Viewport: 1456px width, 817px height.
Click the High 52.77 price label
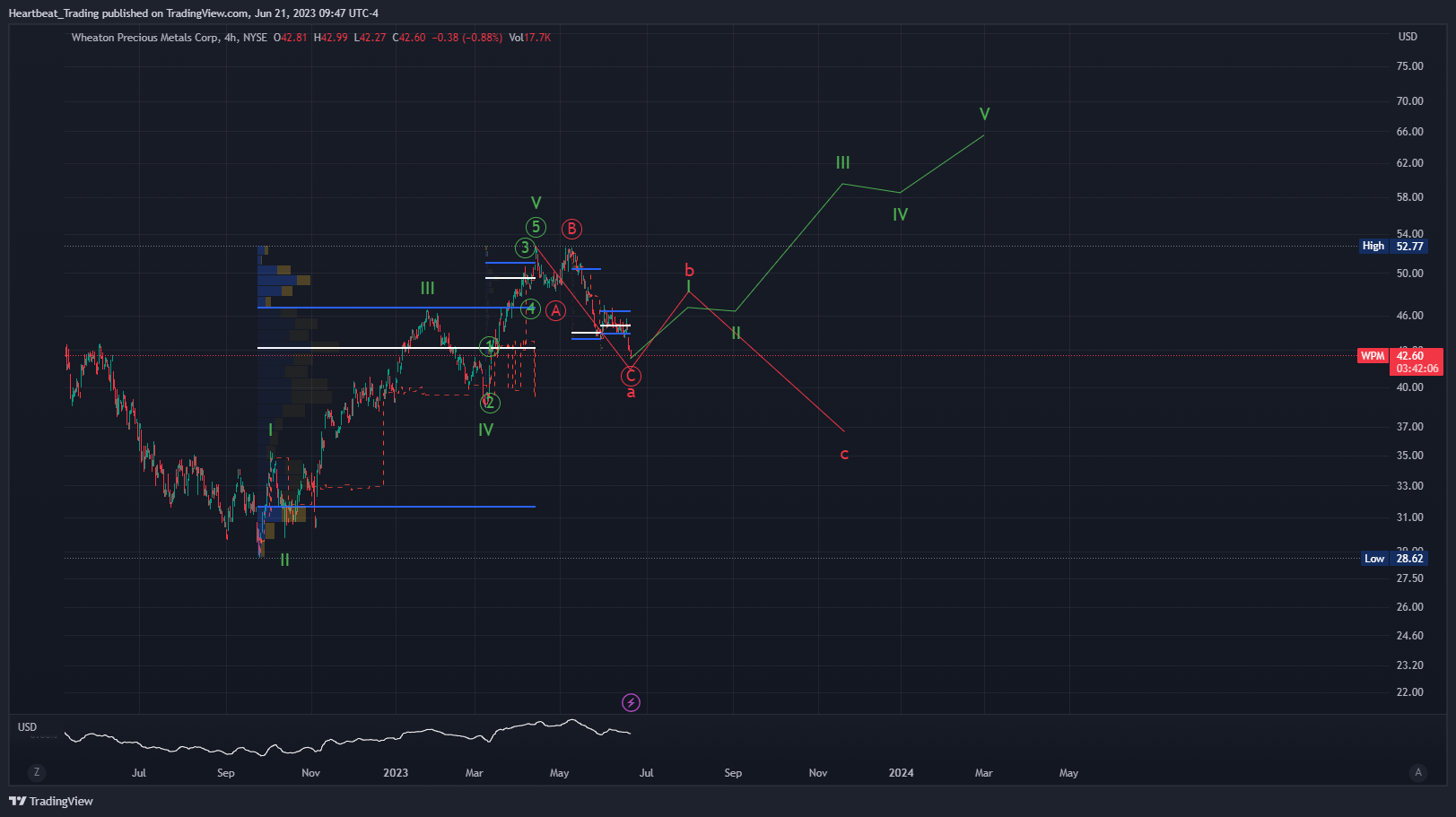1392,246
